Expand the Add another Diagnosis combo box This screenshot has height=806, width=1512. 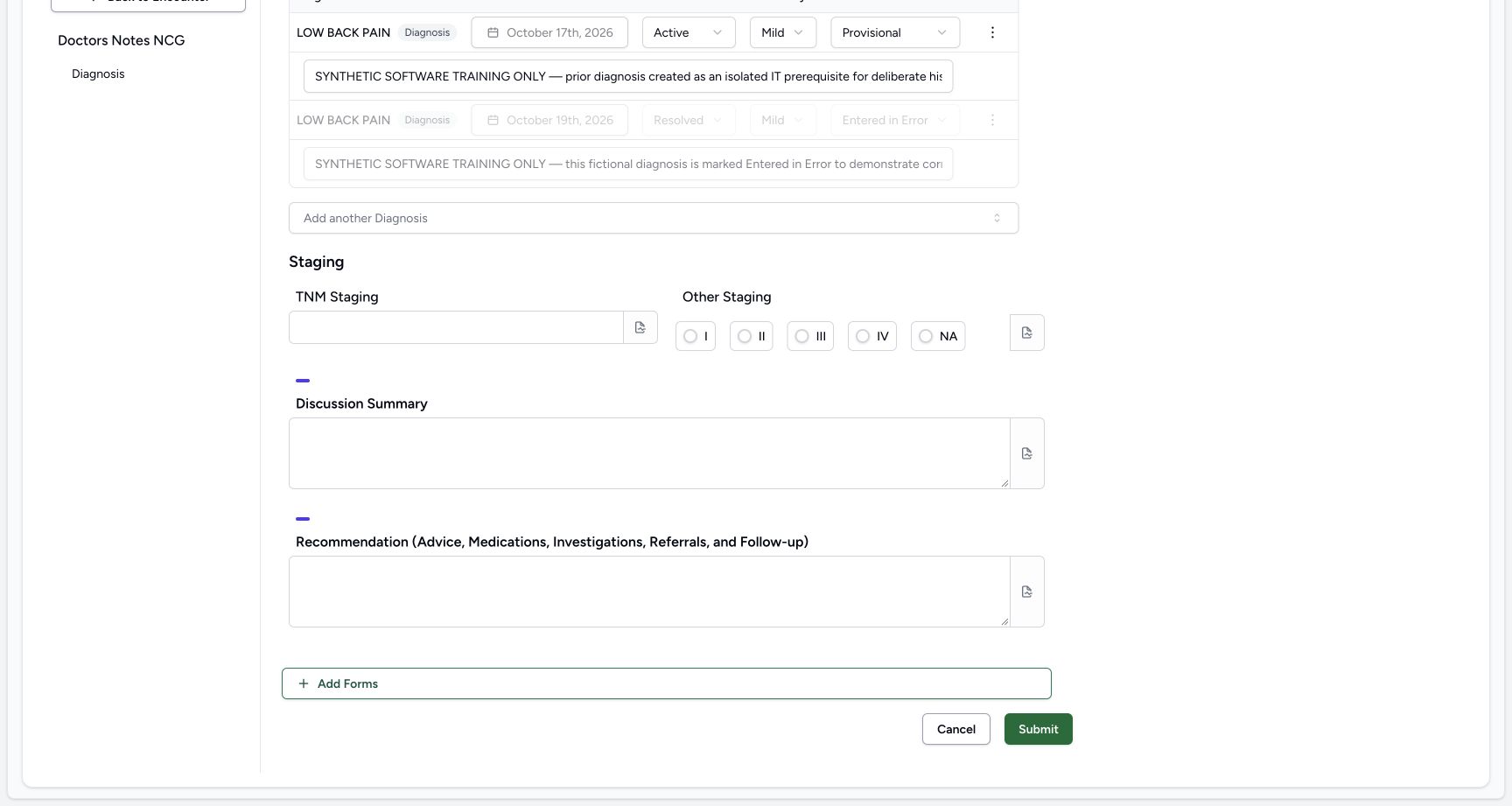point(654,218)
